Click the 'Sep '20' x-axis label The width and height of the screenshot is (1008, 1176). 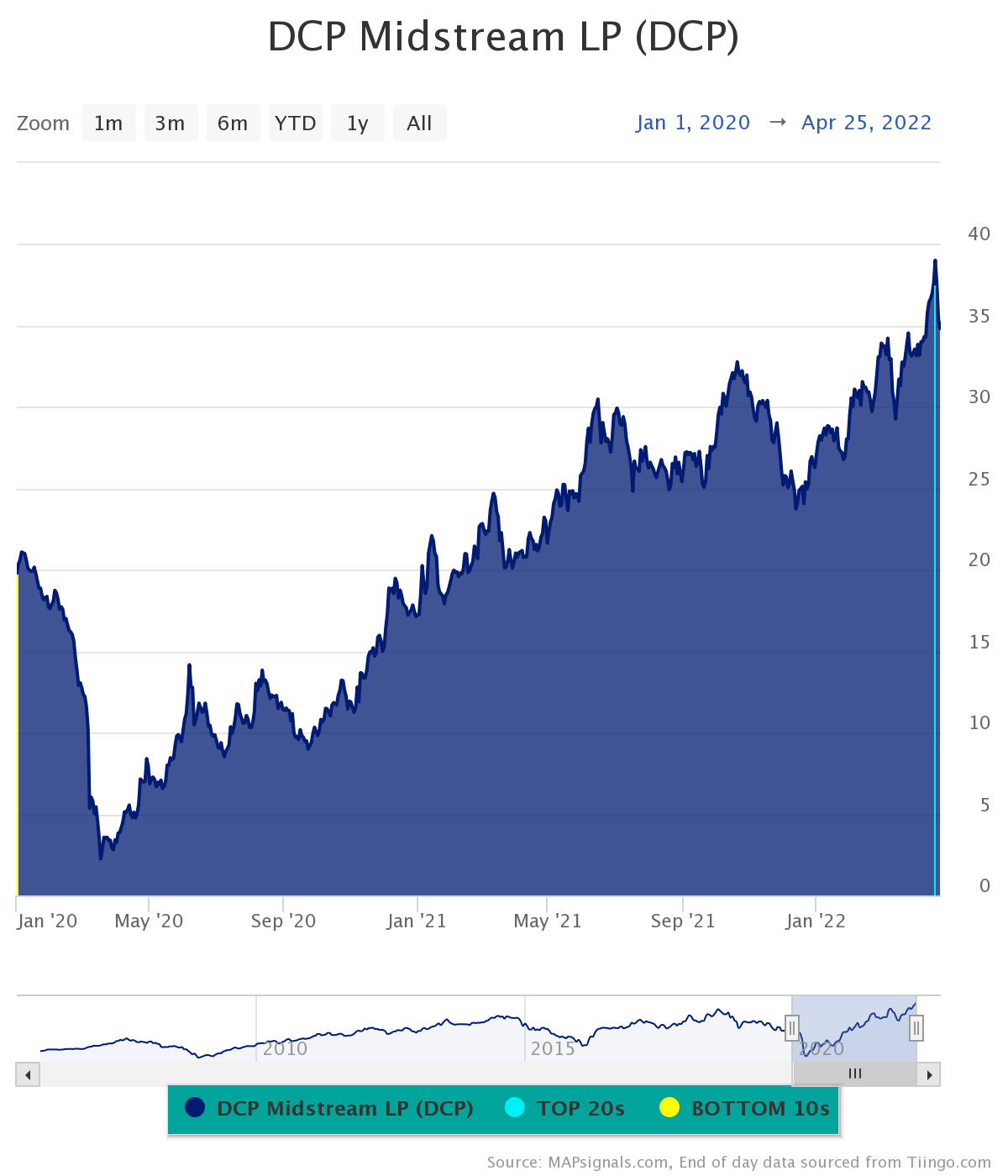(284, 921)
